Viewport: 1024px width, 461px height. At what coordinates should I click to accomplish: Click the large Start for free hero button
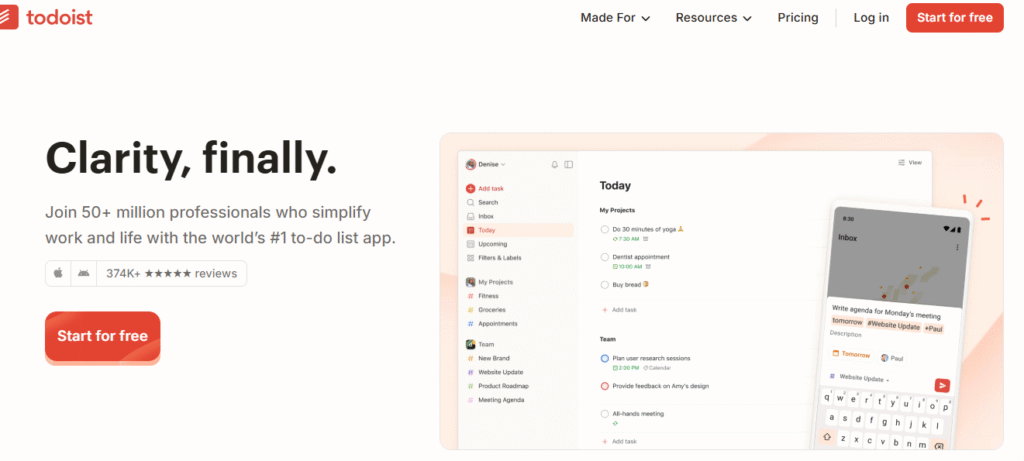point(103,336)
